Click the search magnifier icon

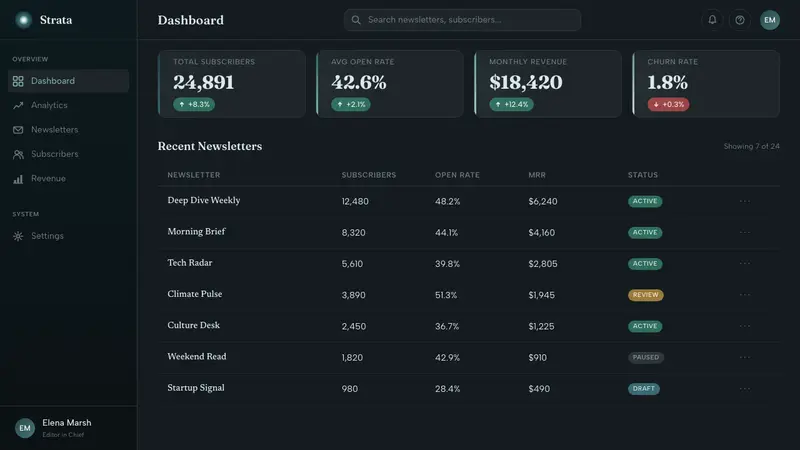click(x=356, y=20)
